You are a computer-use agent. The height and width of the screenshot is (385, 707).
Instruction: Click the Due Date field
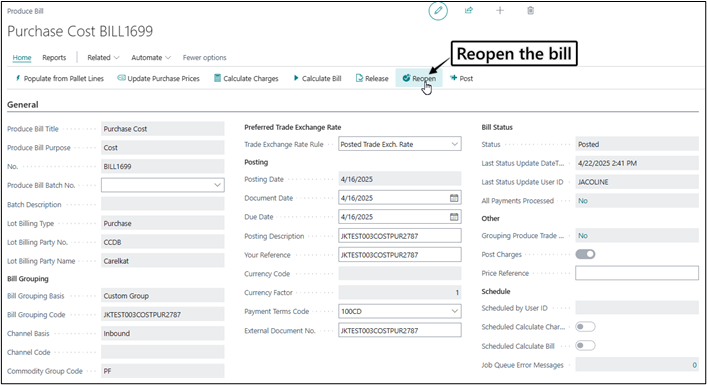click(399, 217)
